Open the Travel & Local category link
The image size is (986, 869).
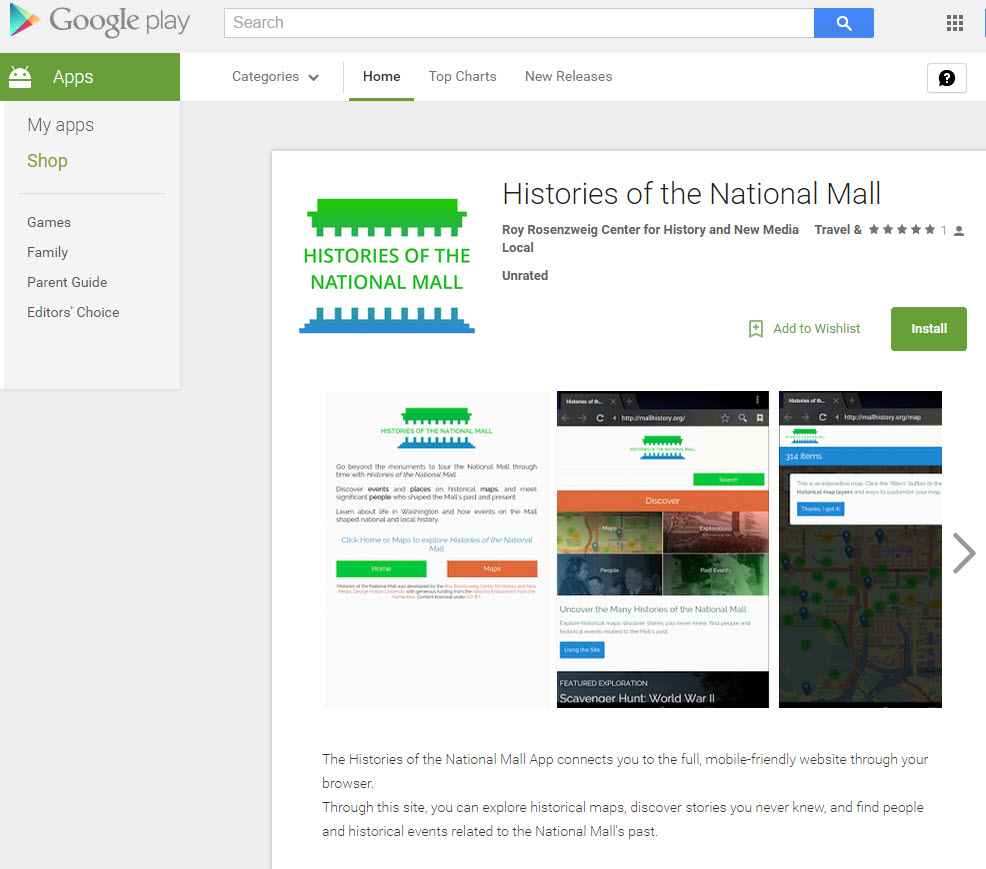(838, 230)
